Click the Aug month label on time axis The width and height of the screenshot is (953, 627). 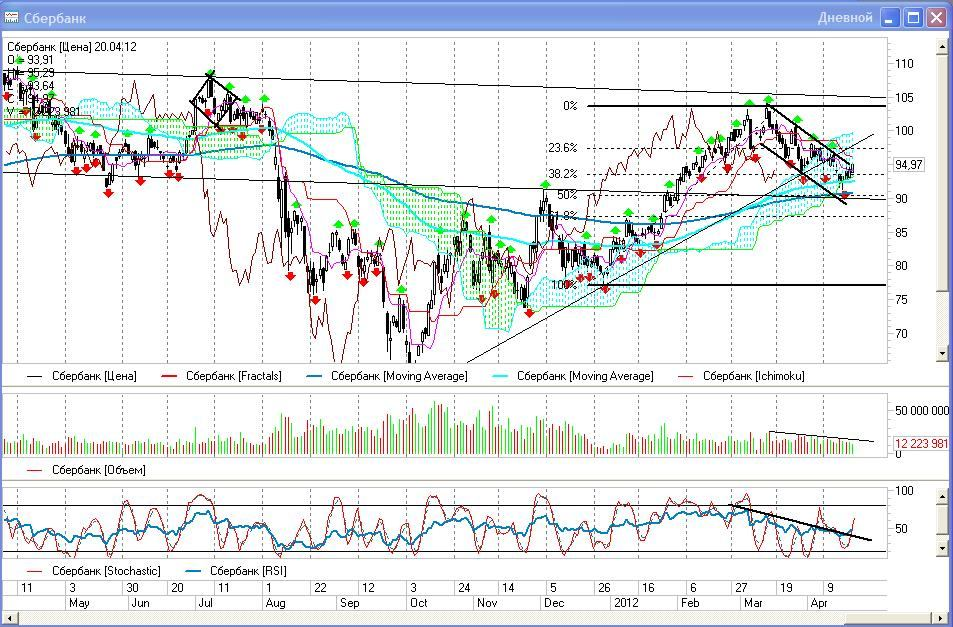click(275, 603)
